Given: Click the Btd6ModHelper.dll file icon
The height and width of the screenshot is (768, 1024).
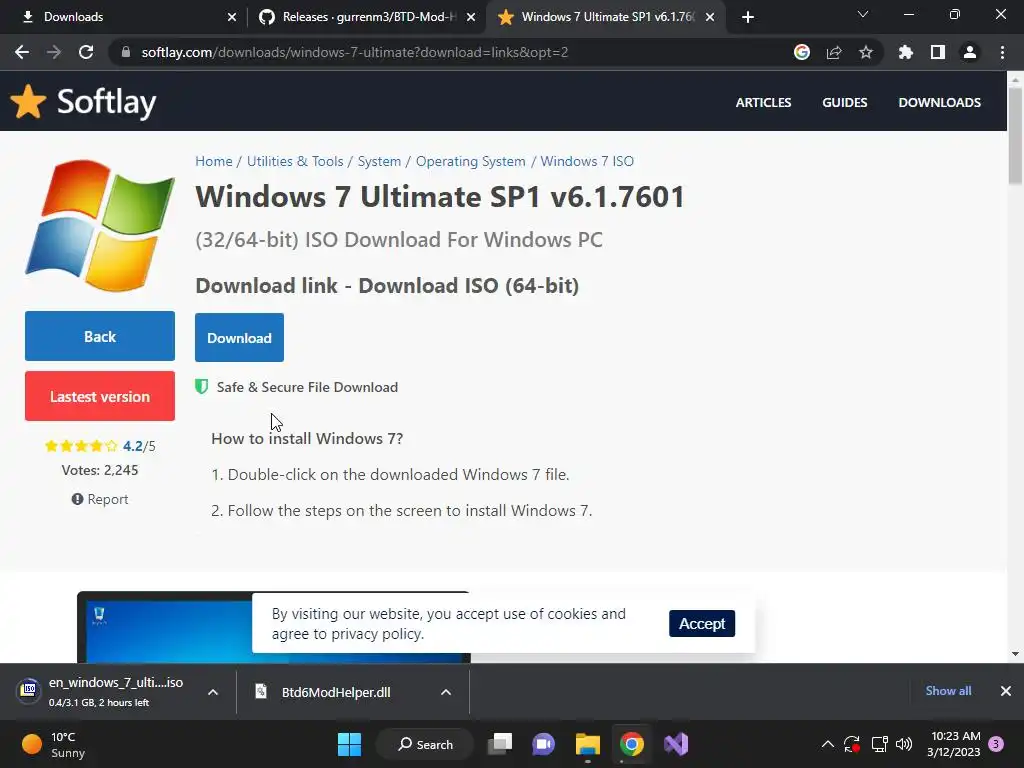Looking at the screenshot, I should coord(261,692).
